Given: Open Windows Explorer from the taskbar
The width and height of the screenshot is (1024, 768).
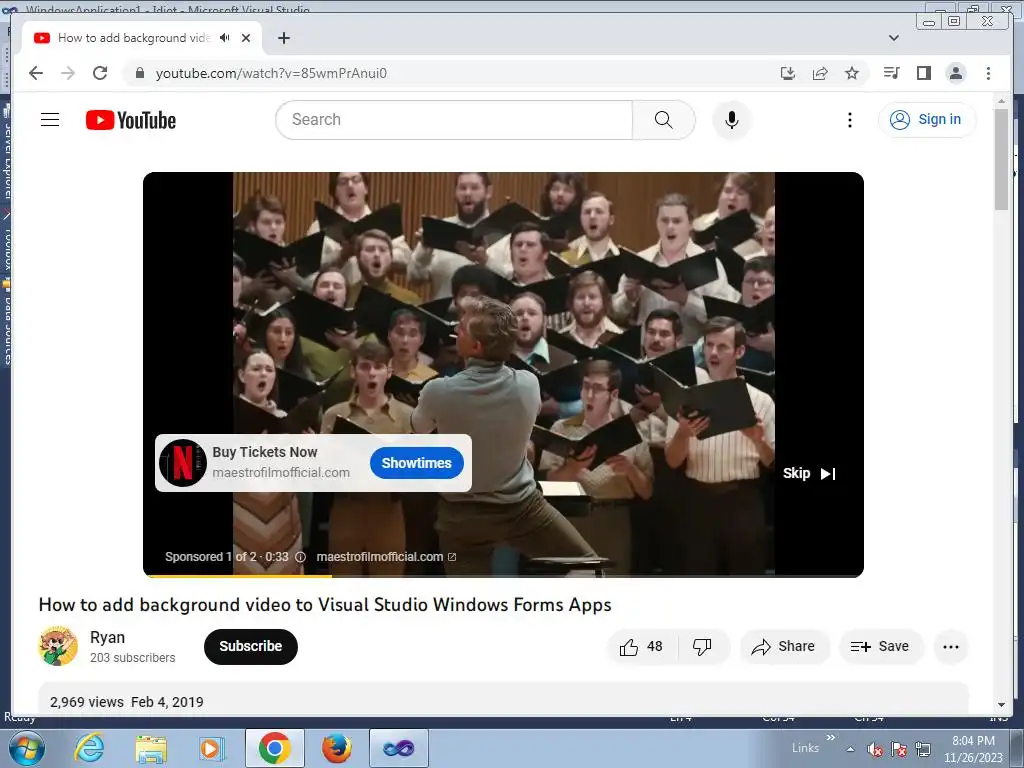Looking at the screenshot, I should 151,748.
